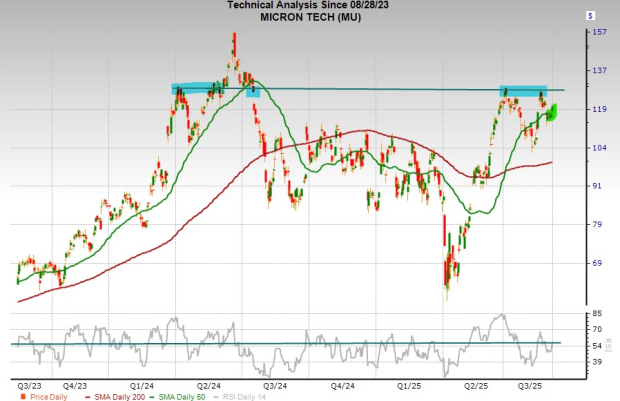Click the Q1/24 time axis label
The width and height of the screenshot is (620, 401).
(x=142, y=386)
